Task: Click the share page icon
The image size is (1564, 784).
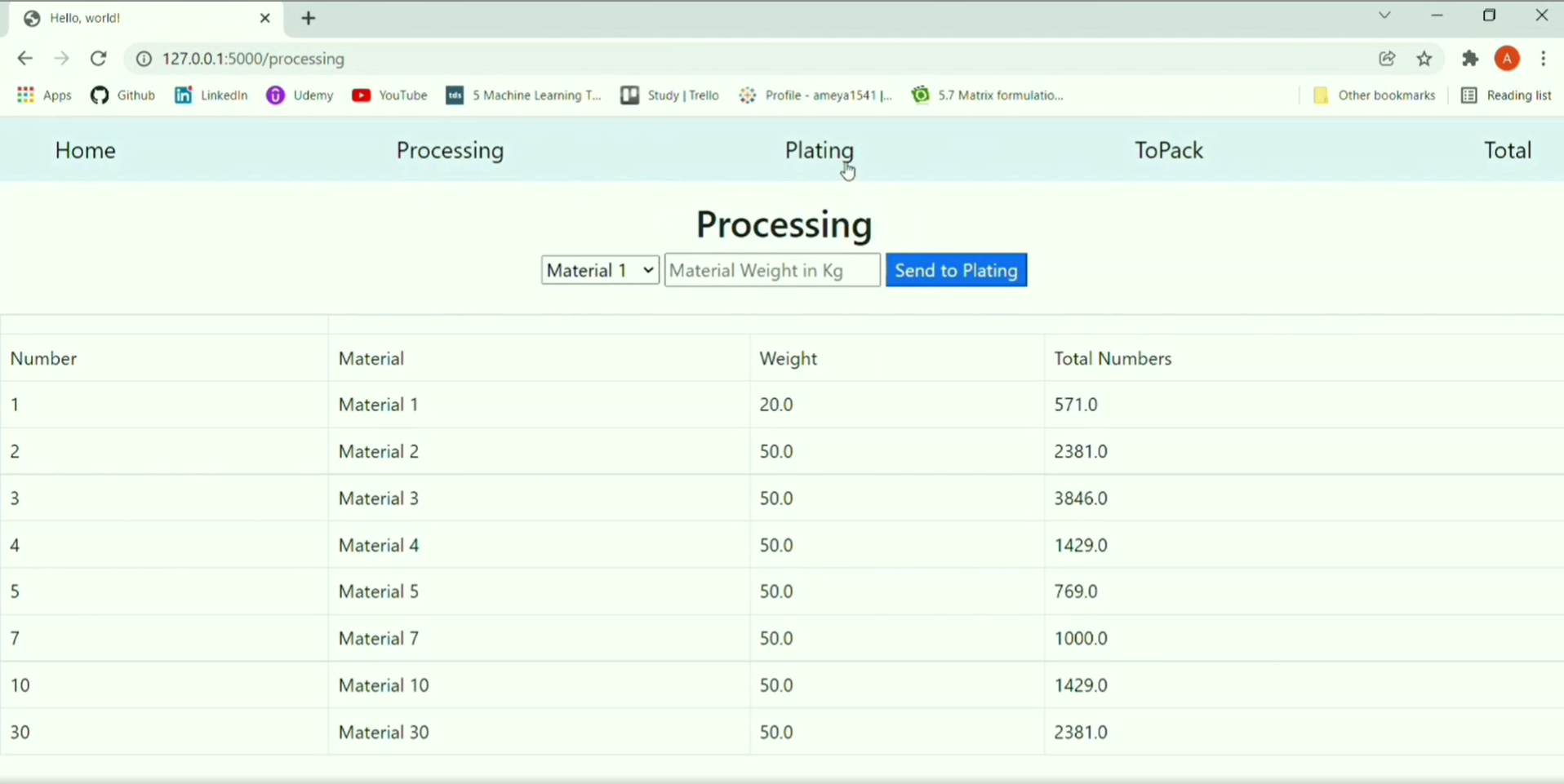Action: pos(1387,58)
